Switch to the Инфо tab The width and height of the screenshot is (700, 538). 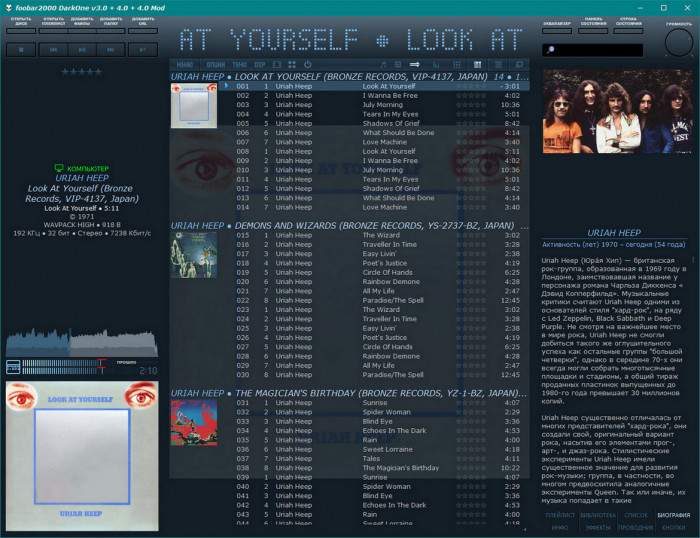560,527
